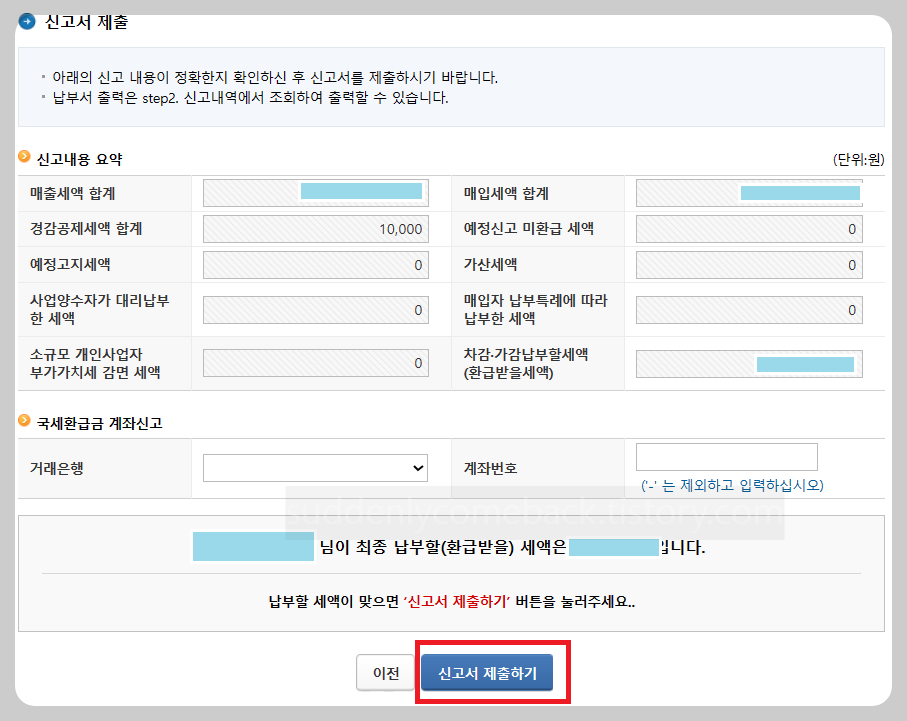The height and width of the screenshot is (721, 907).
Task: Click the blue arrow icon beside 신고서 제출 title
Action: click(25, 22)
